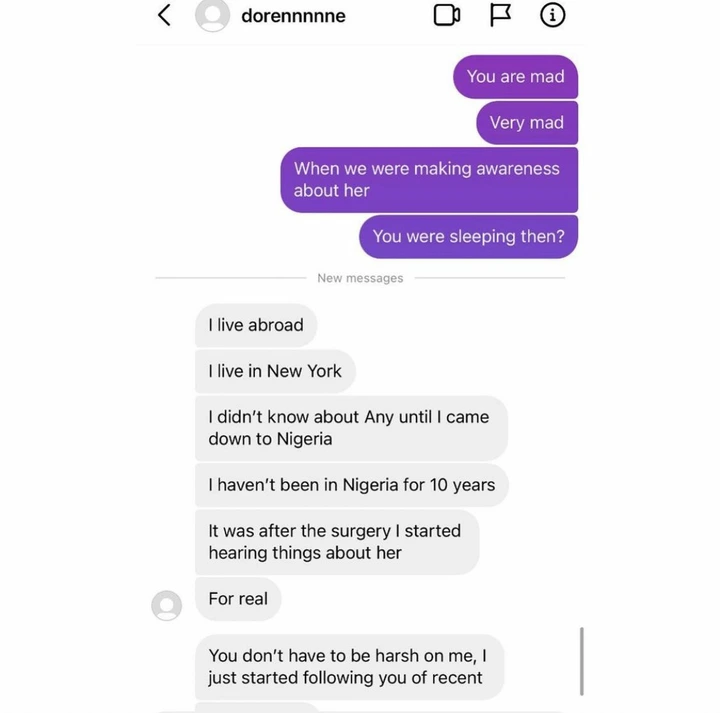Tap the small avatar beside For real
720x713 pixels.
point(167,606)
